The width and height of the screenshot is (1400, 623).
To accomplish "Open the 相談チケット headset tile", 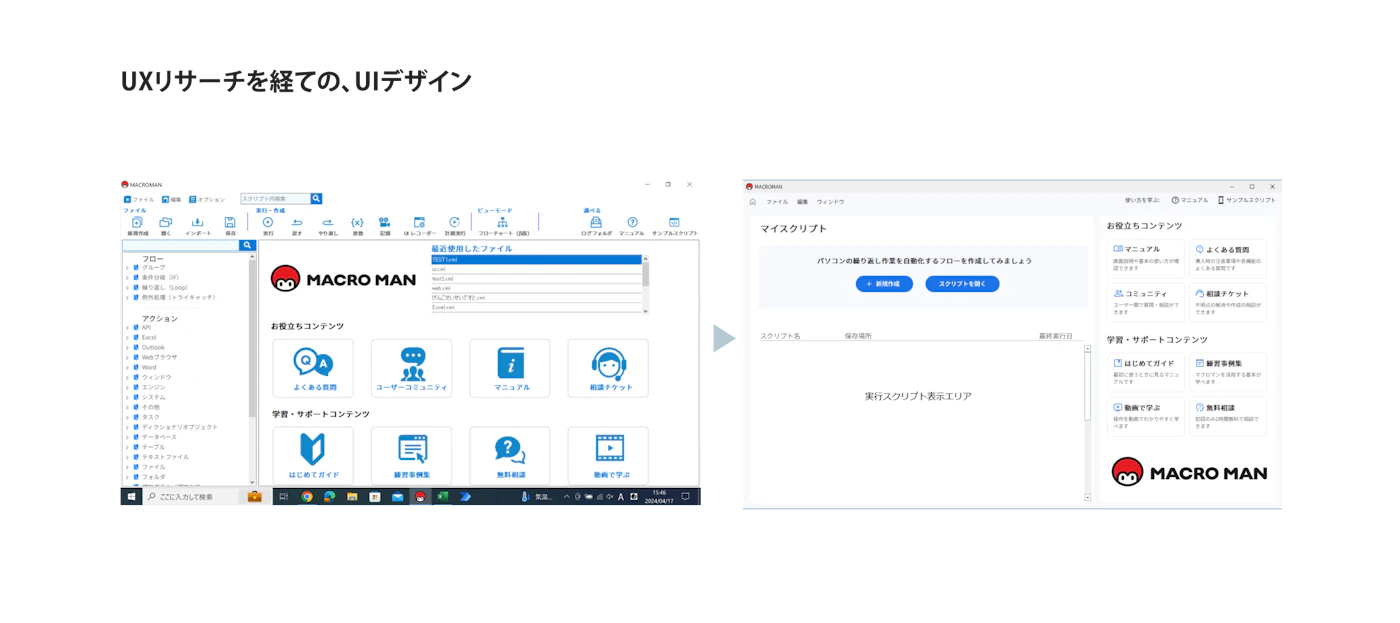I will pyautogui.click(x=608, y=368).
